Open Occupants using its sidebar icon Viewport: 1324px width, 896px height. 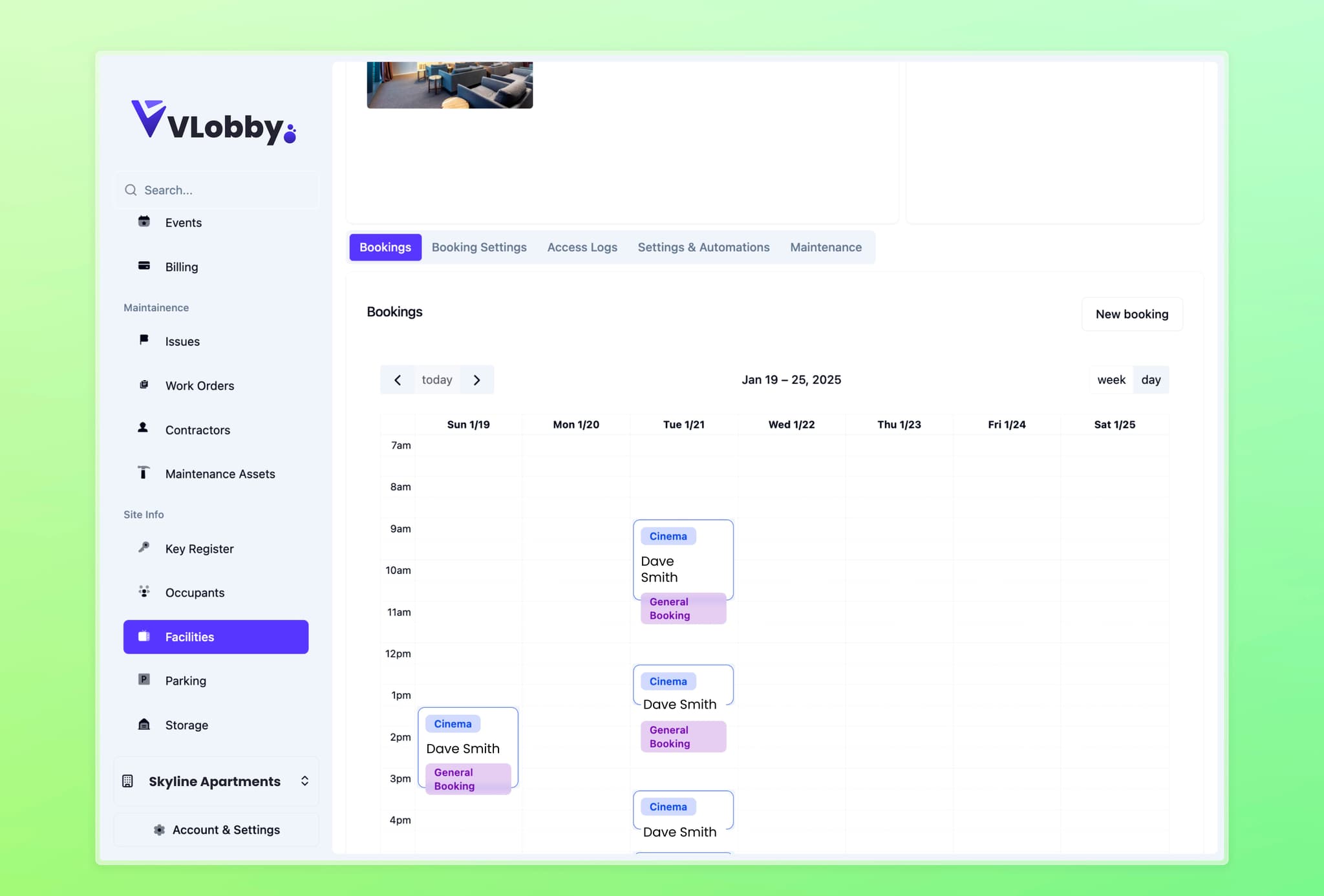point(144,592)
